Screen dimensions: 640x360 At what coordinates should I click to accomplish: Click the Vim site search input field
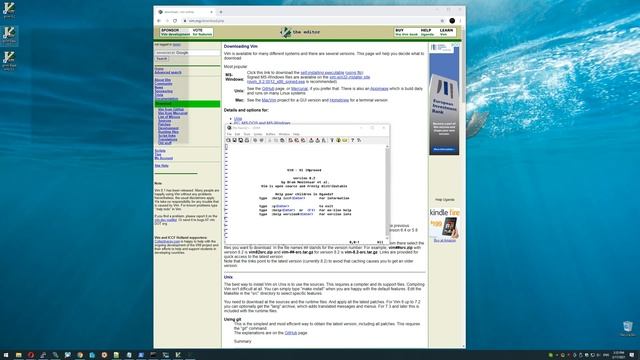pos(187,53)
